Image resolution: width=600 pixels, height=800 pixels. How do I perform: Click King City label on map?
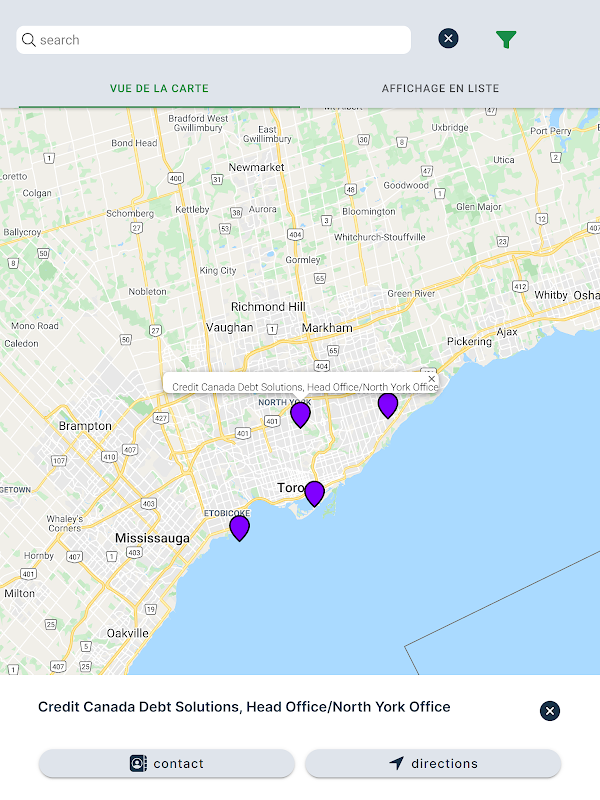pos(218,270)
